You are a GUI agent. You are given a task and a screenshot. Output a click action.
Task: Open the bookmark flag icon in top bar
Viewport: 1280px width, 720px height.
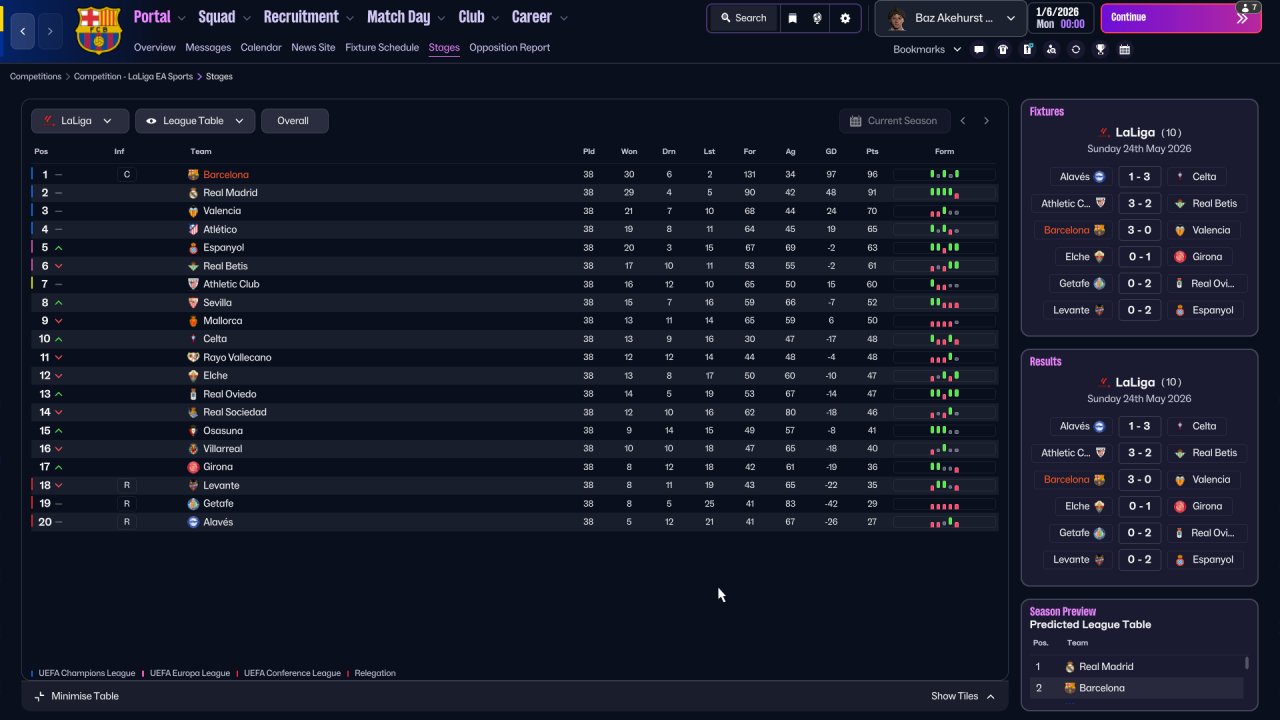pyautogui.click(x=793, y=18)
